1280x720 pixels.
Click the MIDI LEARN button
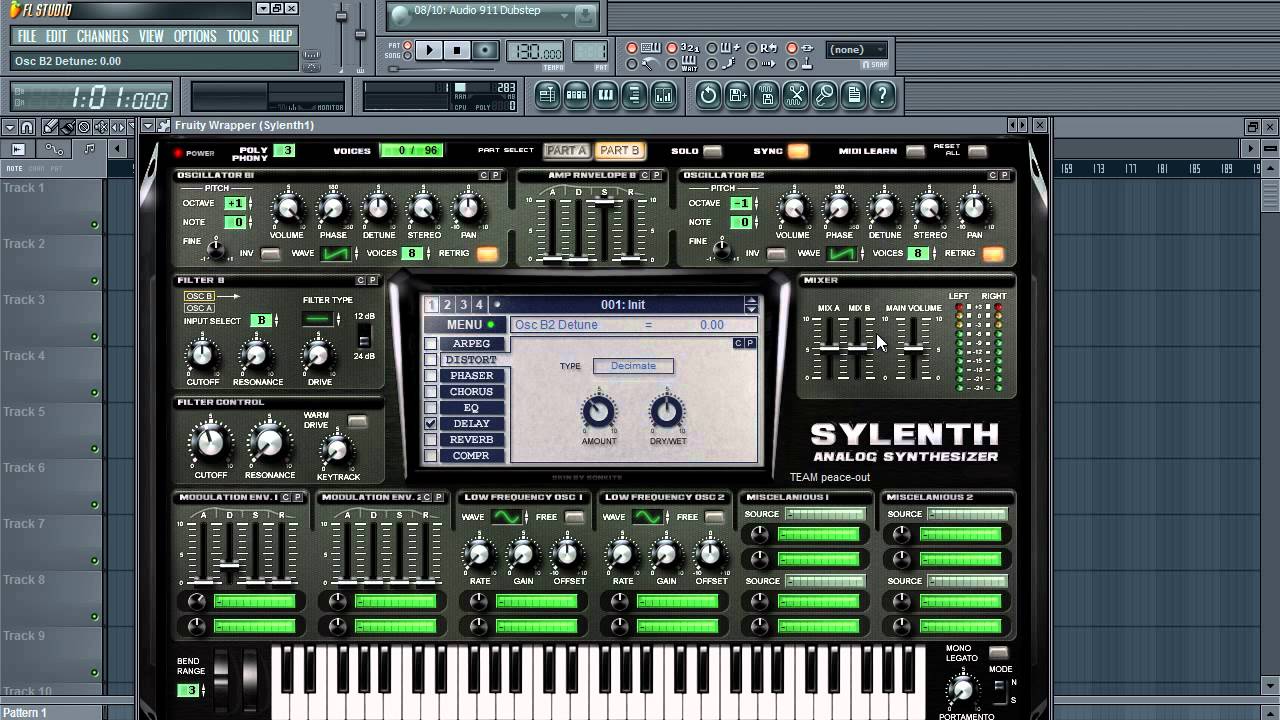click(915, 152)
